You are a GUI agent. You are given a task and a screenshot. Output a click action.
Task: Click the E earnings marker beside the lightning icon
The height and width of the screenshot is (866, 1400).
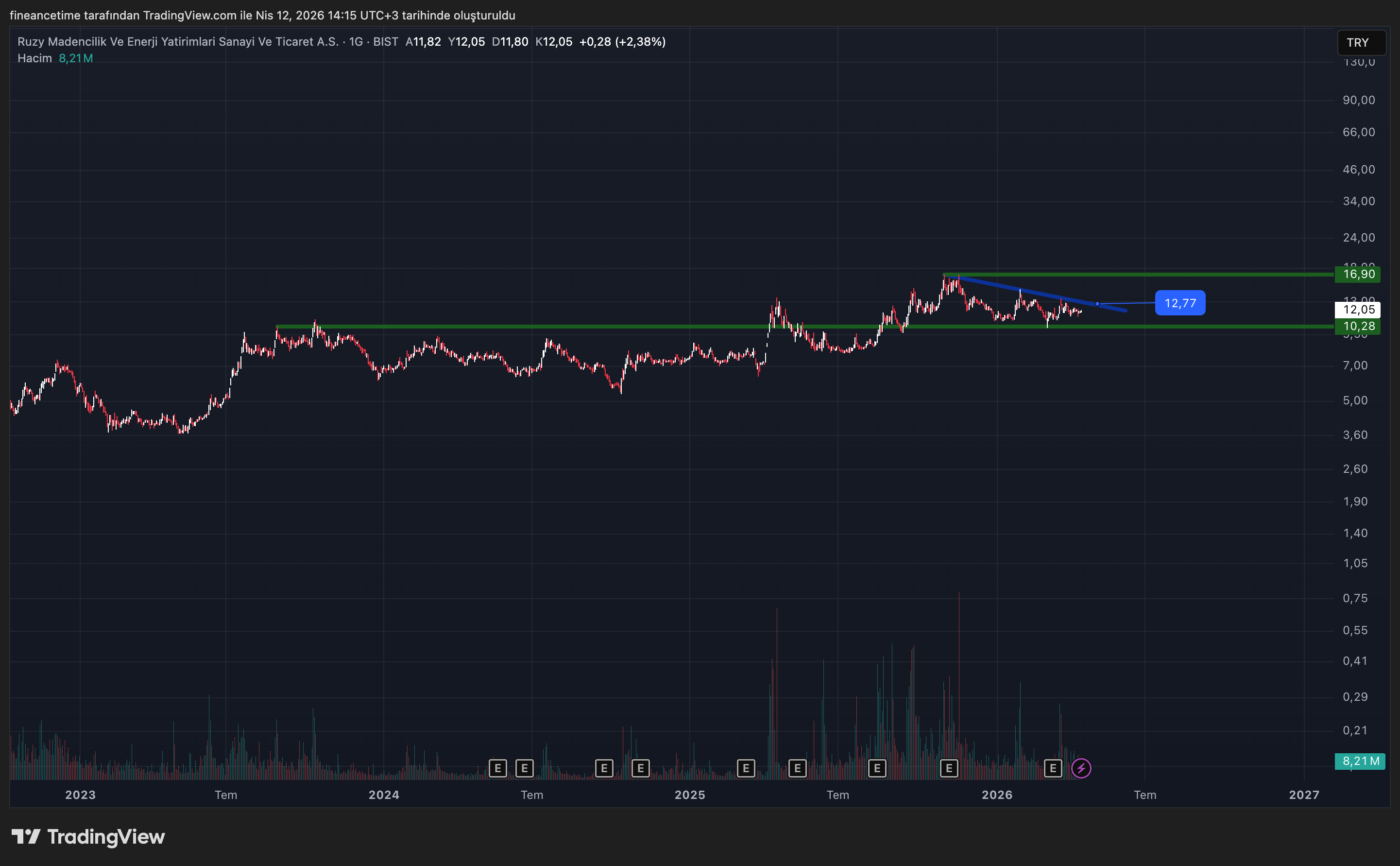pyautogui.click(x=1053, y=768)
